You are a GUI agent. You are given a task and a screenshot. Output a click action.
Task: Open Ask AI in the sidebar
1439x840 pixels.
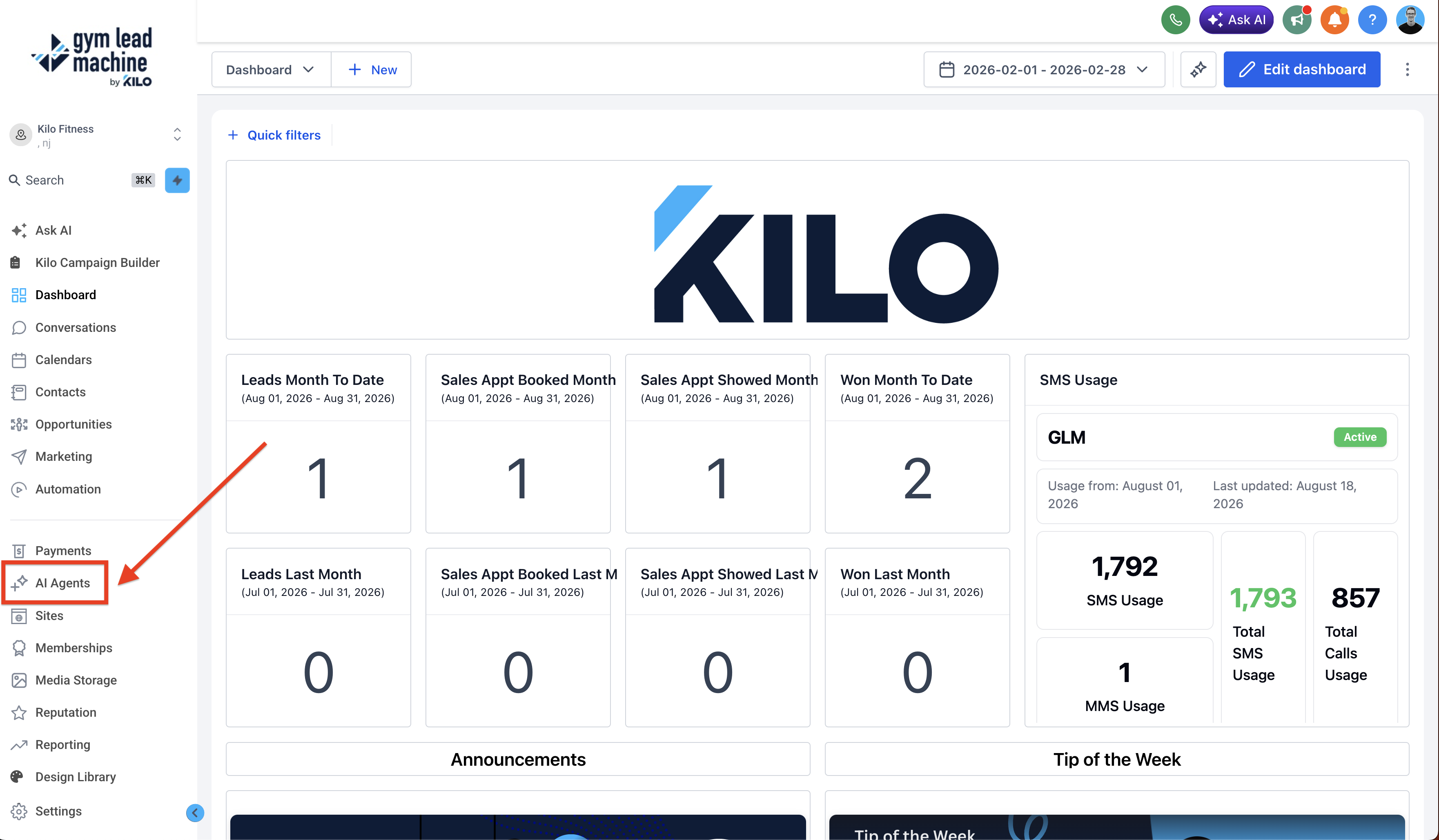(53, 231)
